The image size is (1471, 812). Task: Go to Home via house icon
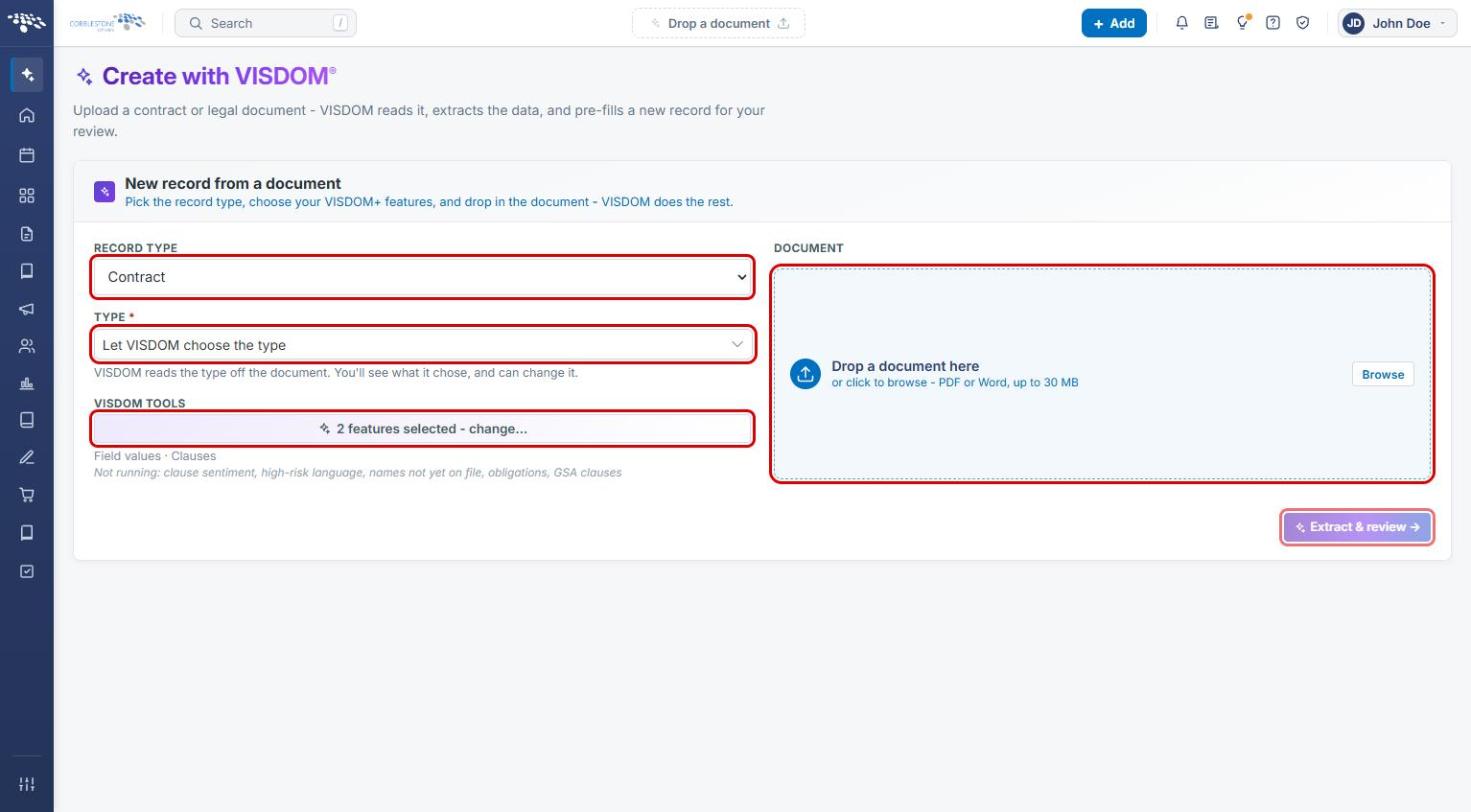pos(27,115)
